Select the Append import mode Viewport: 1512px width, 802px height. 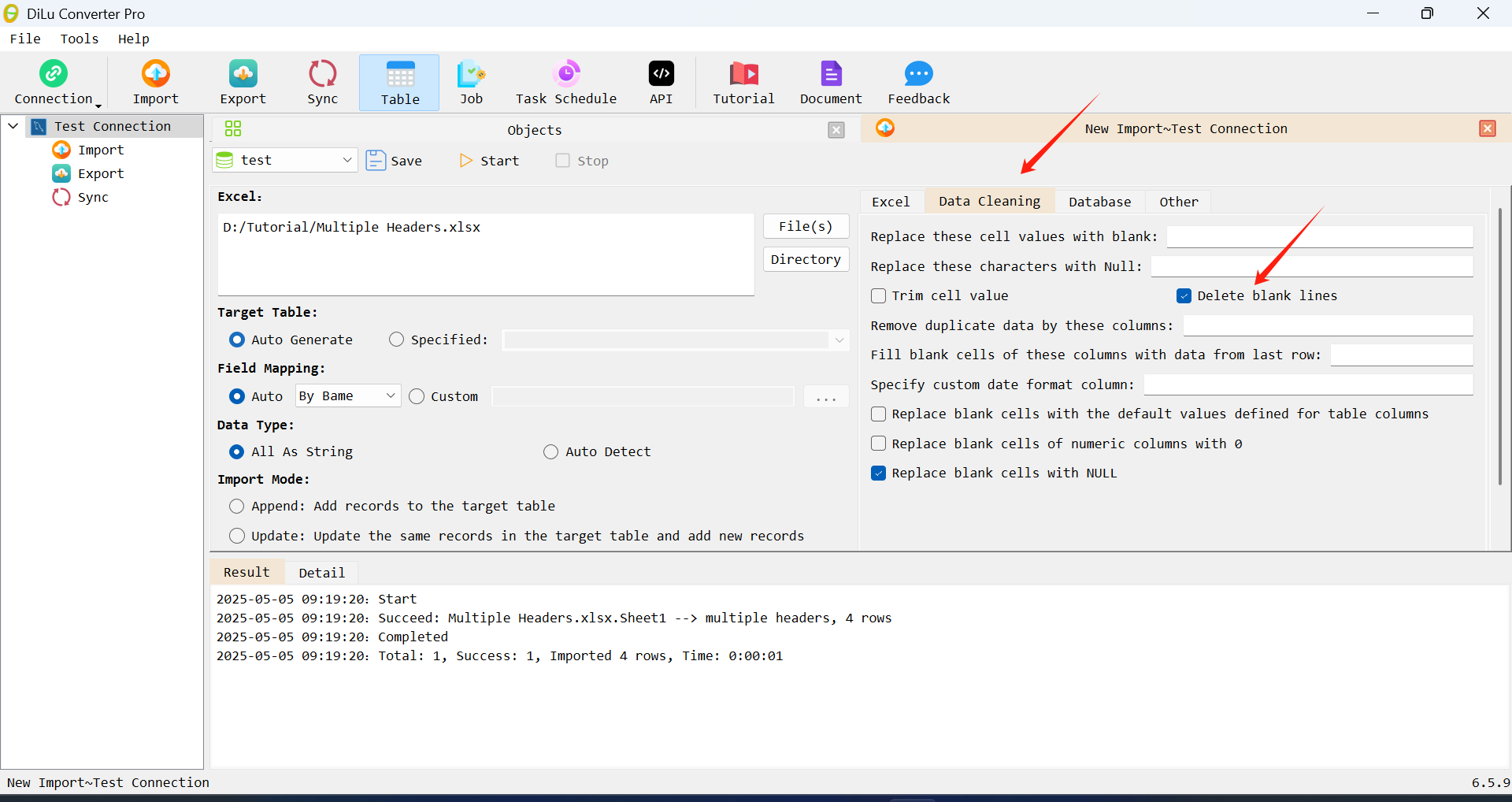click(x=237, y=506)
